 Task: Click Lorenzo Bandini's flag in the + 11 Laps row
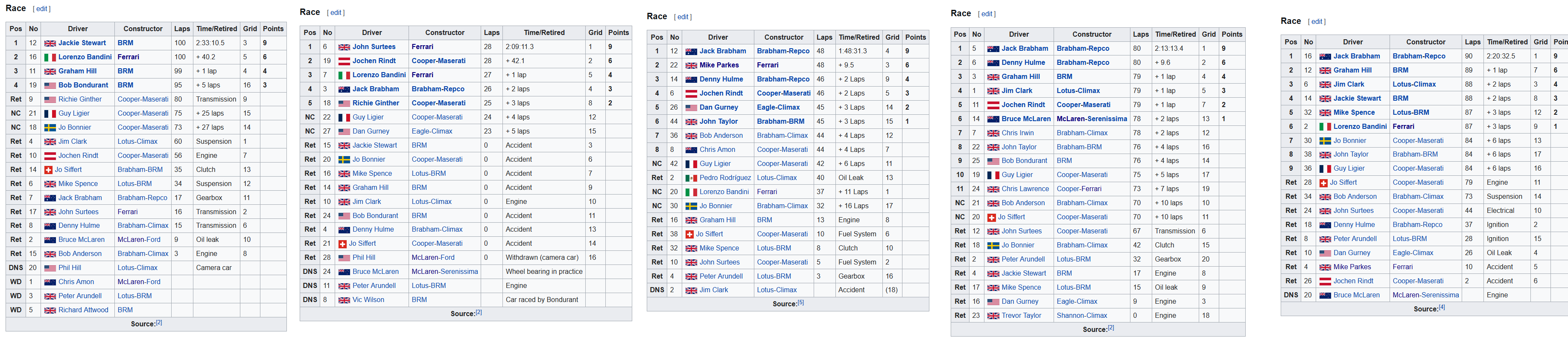[x=691, y=192]
